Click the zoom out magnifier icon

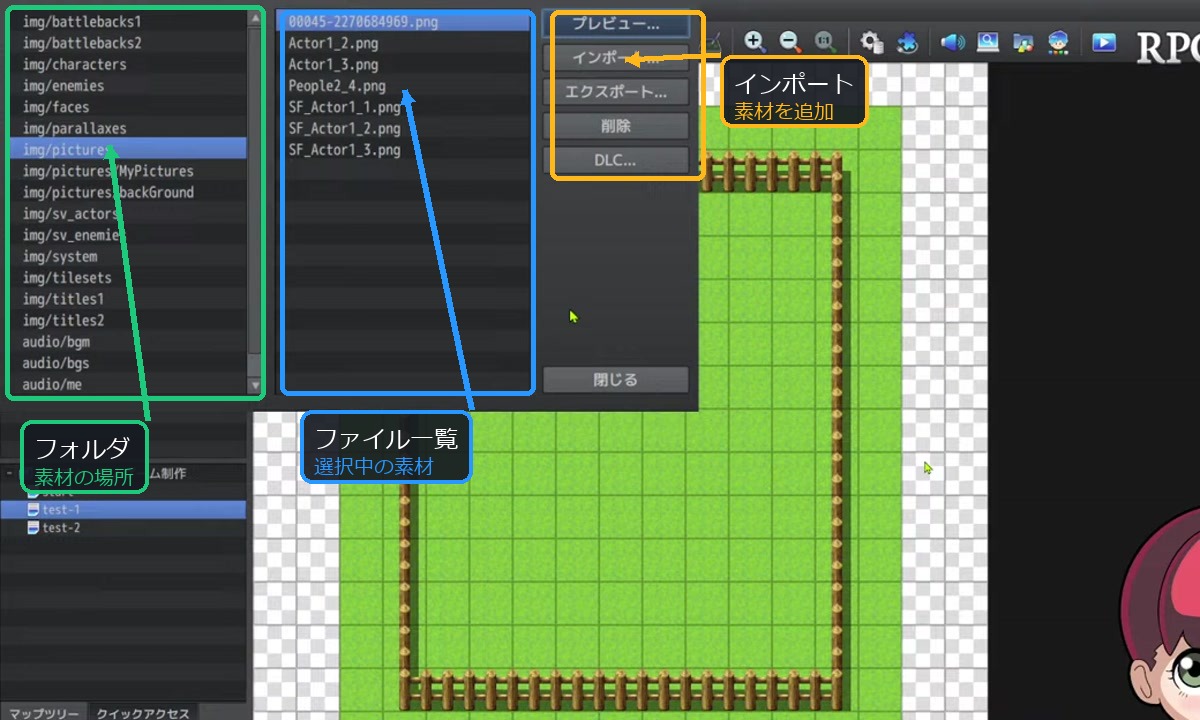pos(790,42)
